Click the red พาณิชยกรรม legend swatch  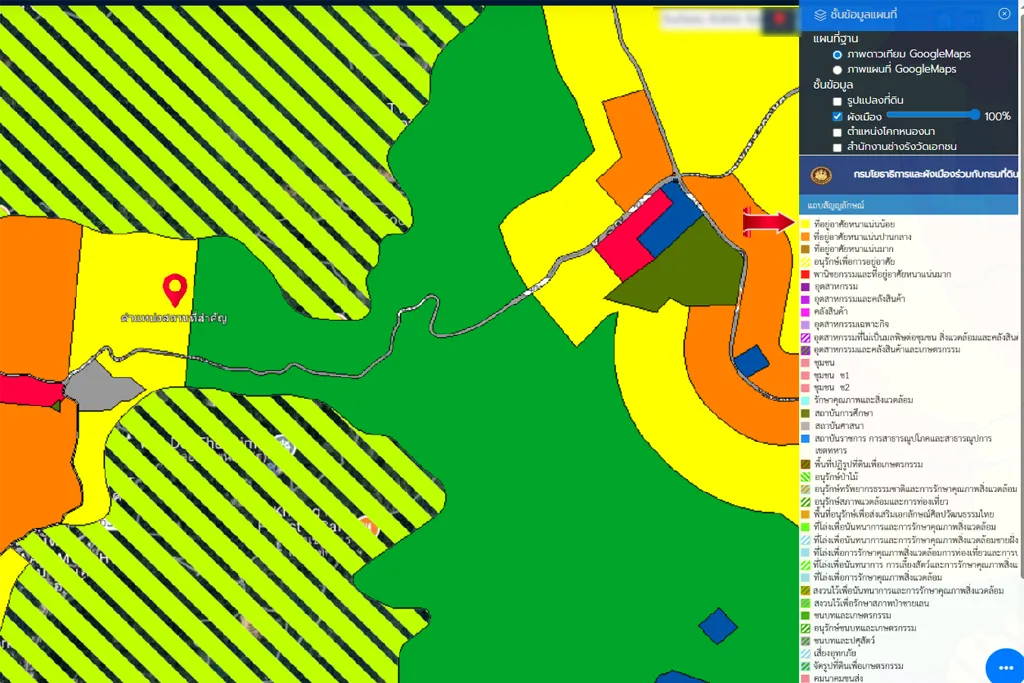805,273
